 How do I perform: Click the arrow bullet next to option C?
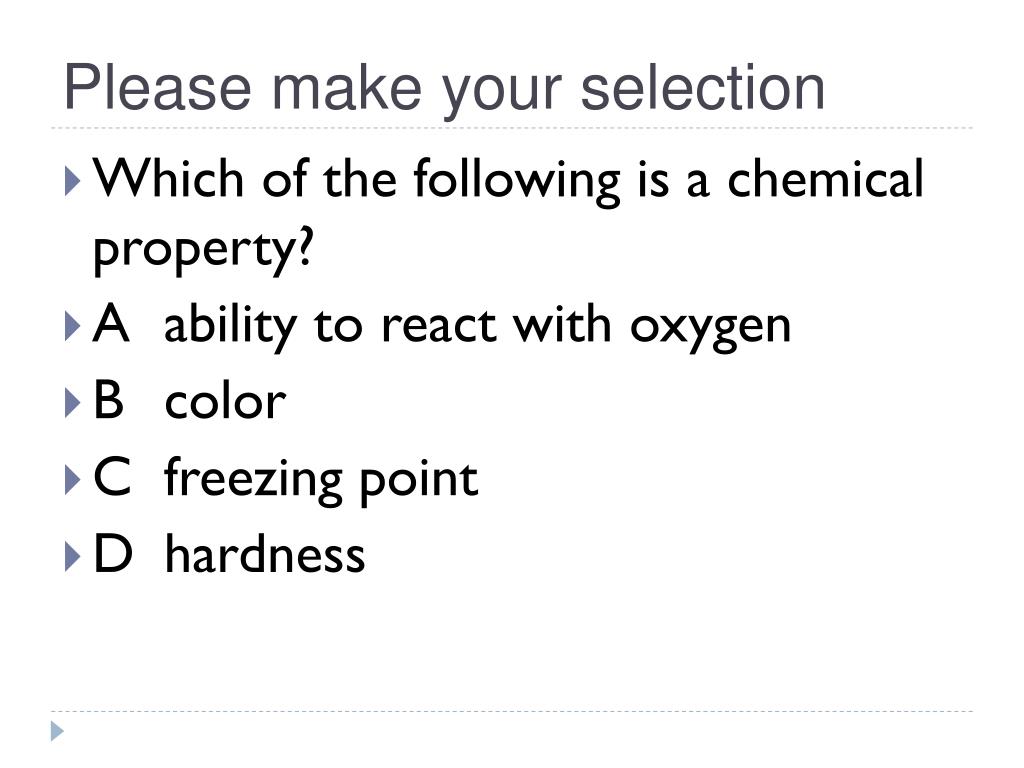(x=73, y=479)
